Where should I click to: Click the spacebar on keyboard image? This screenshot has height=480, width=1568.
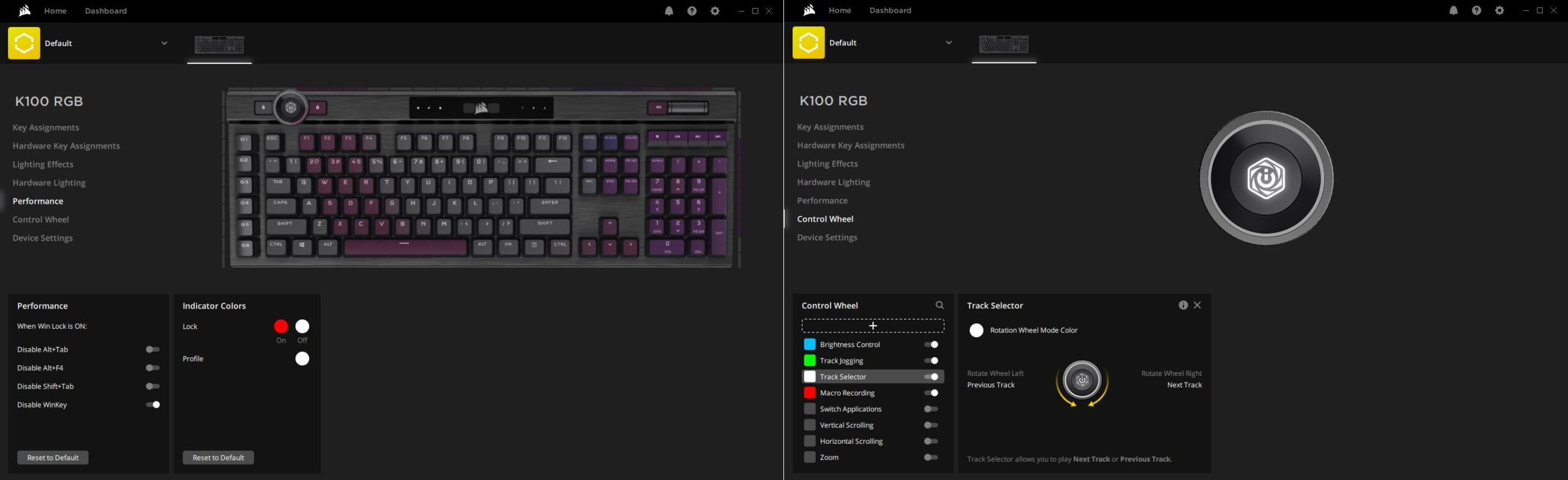(x=405, y=247)
